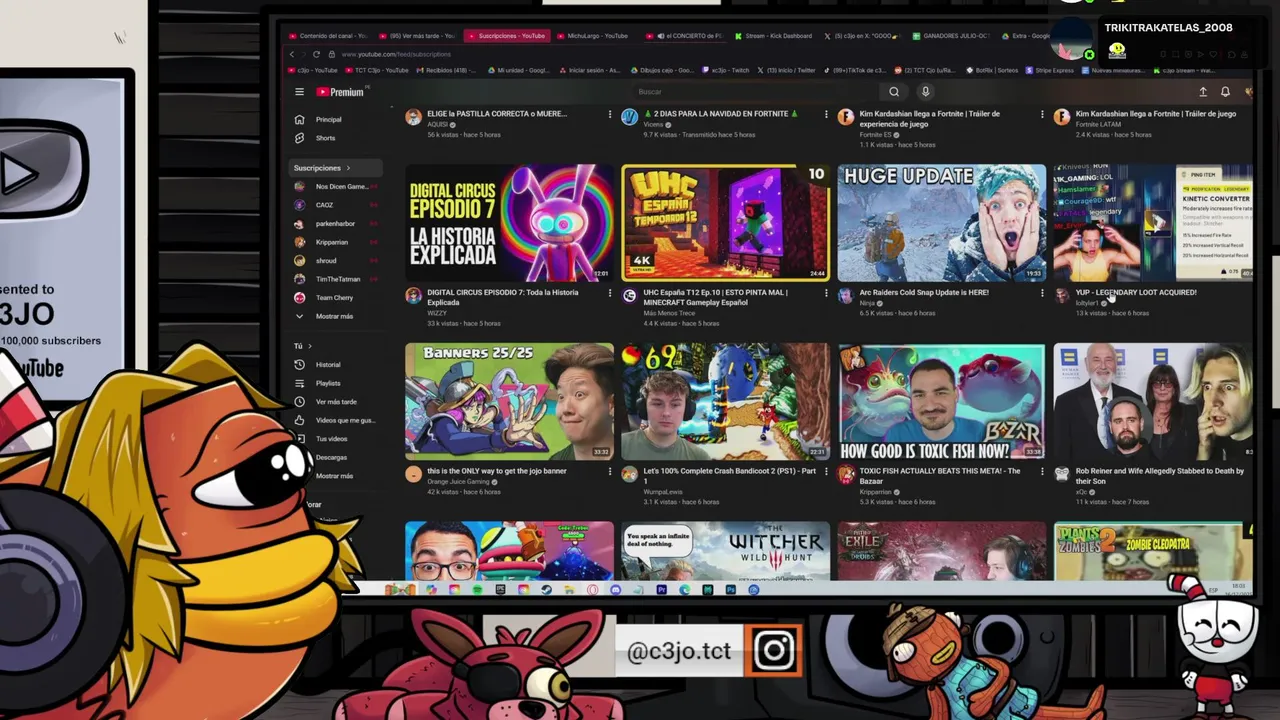The image size is (1280, 720).
Task: Switch to el CONCIERTO browser tab
Action: (686, 36)
